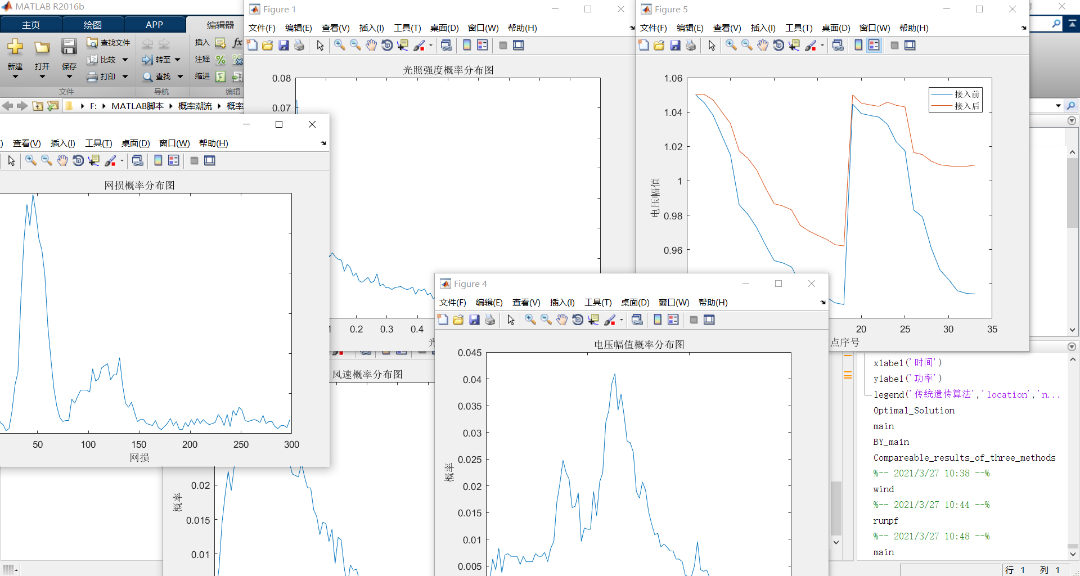
Task: Toggle Pan hand tool in Figure 4 toolbar
Action: pyautogui.click(x=562, y=320)
